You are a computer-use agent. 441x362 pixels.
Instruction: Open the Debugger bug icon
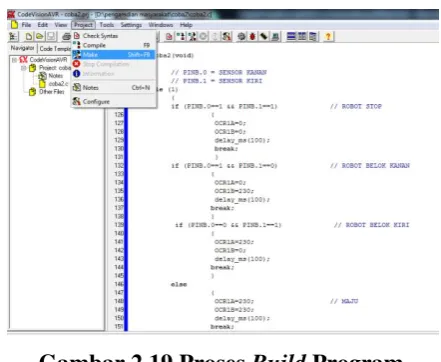252,36
